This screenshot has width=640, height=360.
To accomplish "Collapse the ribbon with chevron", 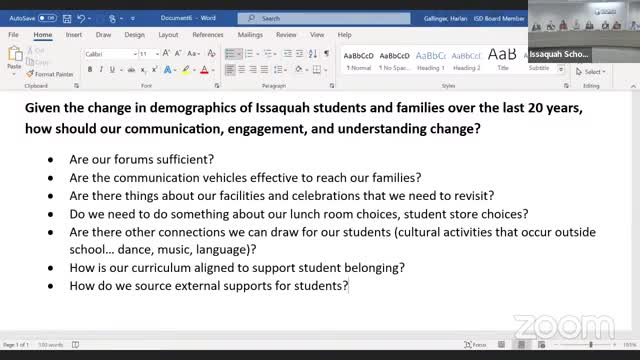I will [633, 87].
